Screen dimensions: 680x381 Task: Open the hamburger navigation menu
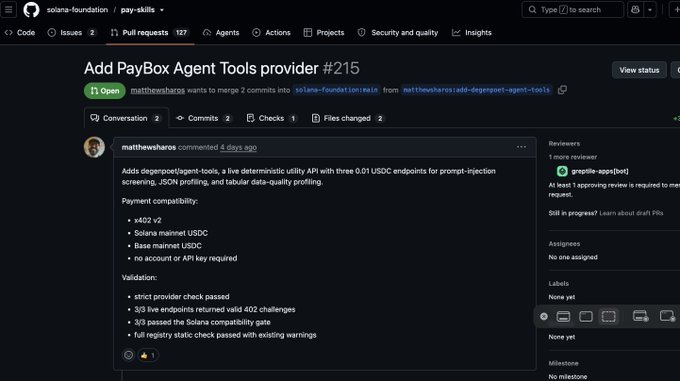point(8,10)
